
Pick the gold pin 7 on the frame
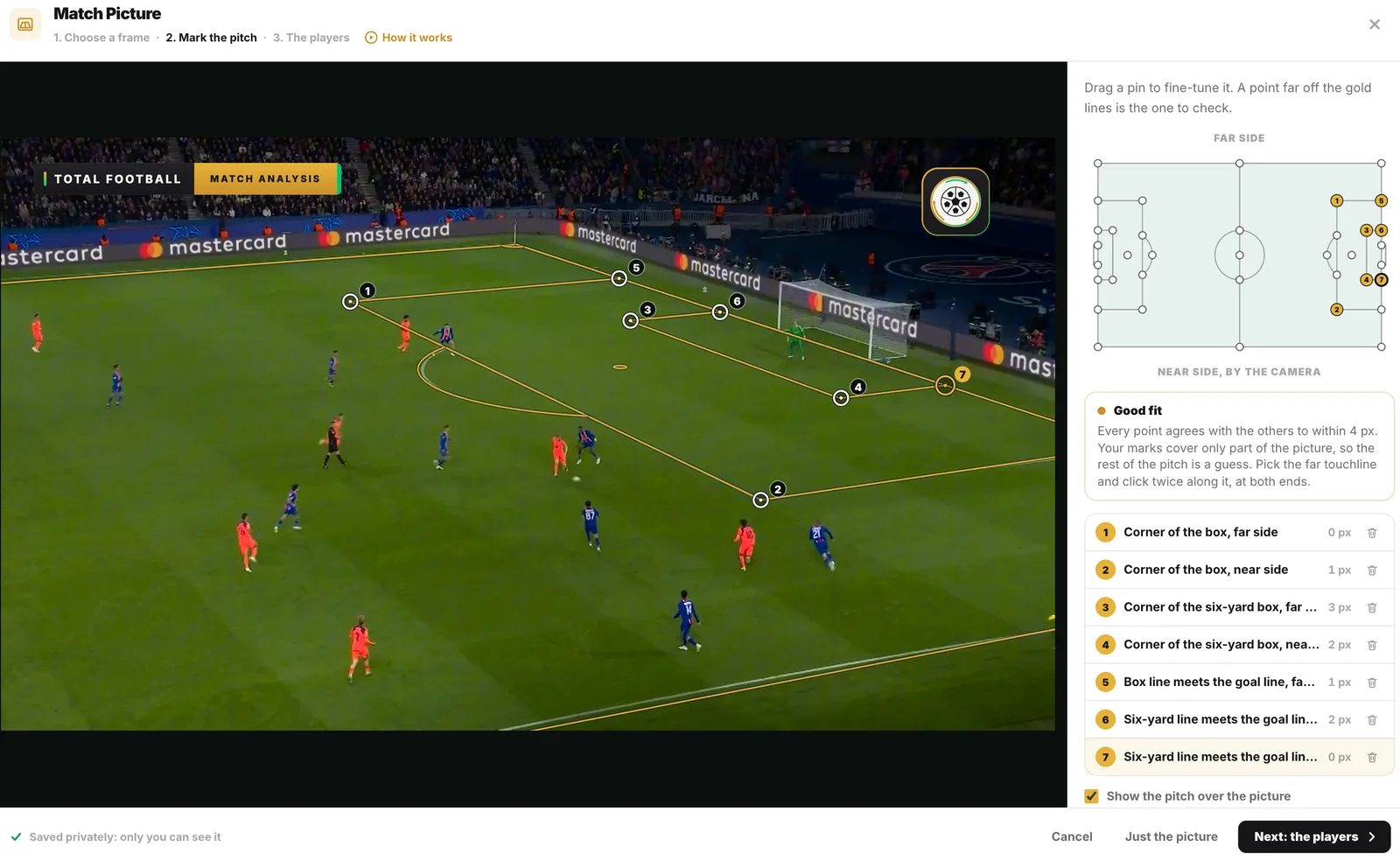point(945,385)
